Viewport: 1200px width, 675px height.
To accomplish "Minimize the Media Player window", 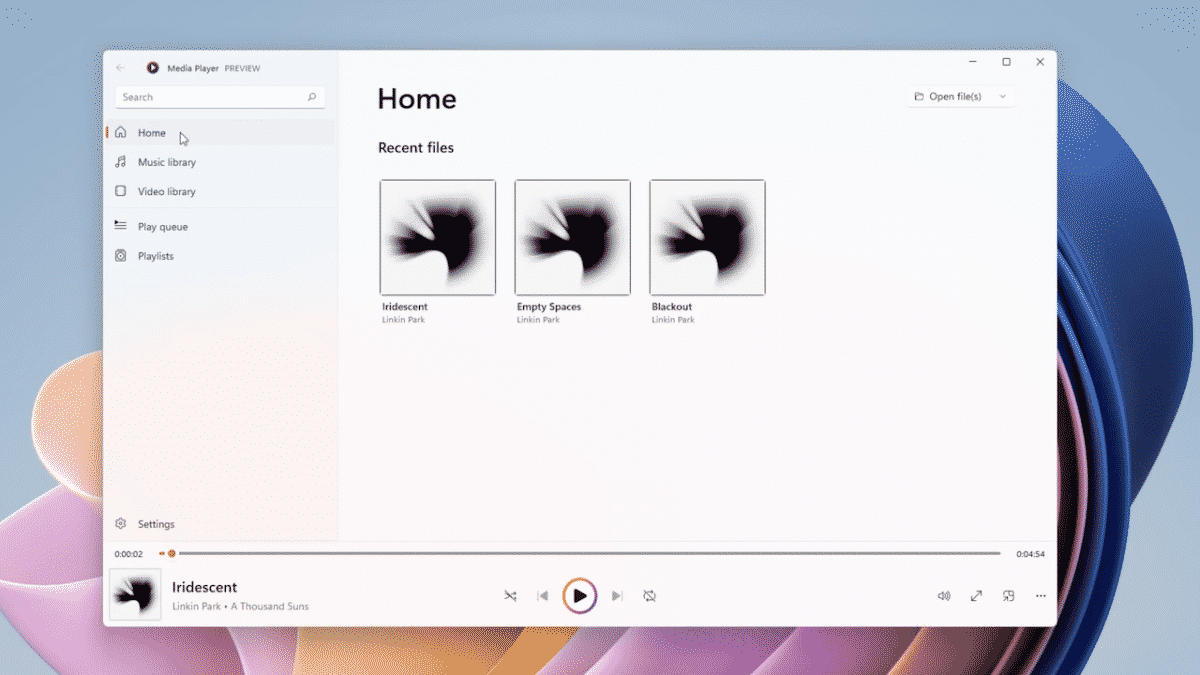I will [x=973, y=62].
